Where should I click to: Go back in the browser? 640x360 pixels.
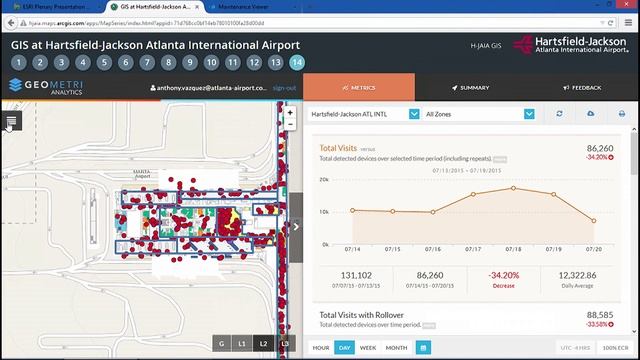point(11,23)
